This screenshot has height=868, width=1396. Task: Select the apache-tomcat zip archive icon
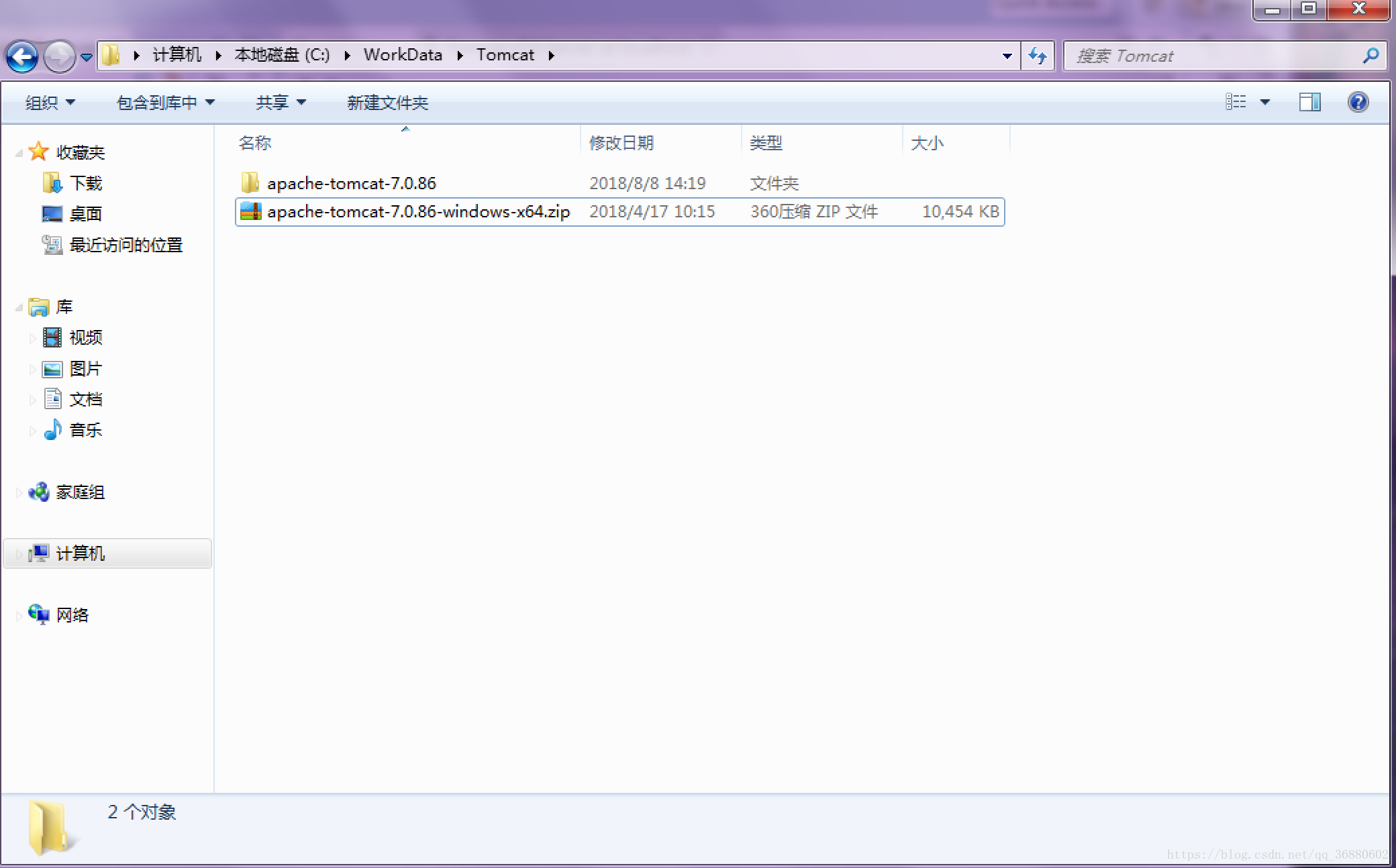250,211
